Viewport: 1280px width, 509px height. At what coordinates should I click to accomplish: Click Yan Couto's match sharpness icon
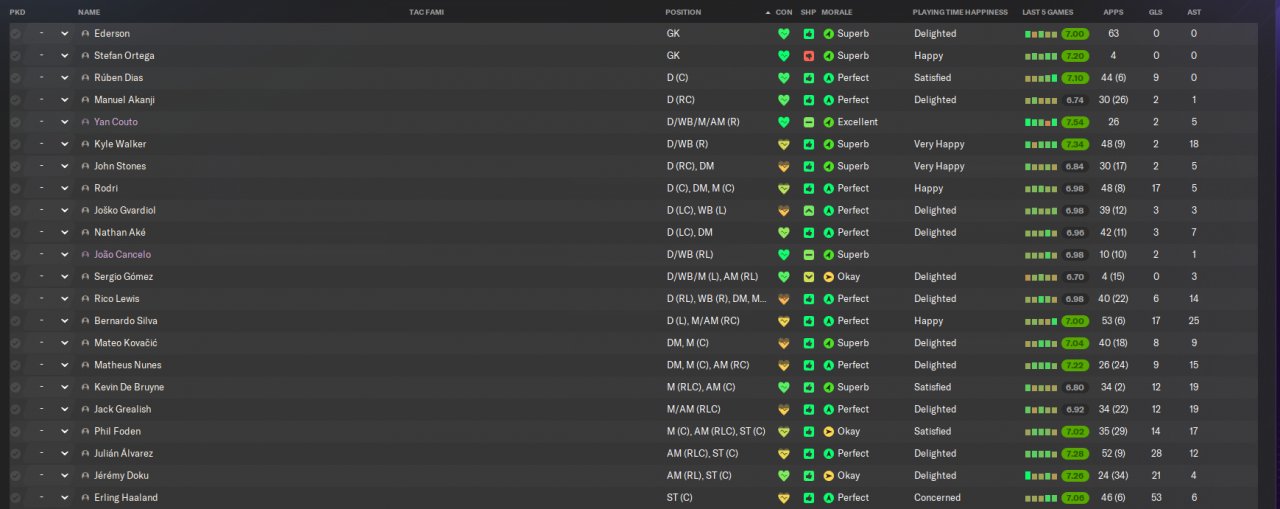pyautogui.click(x=809, y=122)
